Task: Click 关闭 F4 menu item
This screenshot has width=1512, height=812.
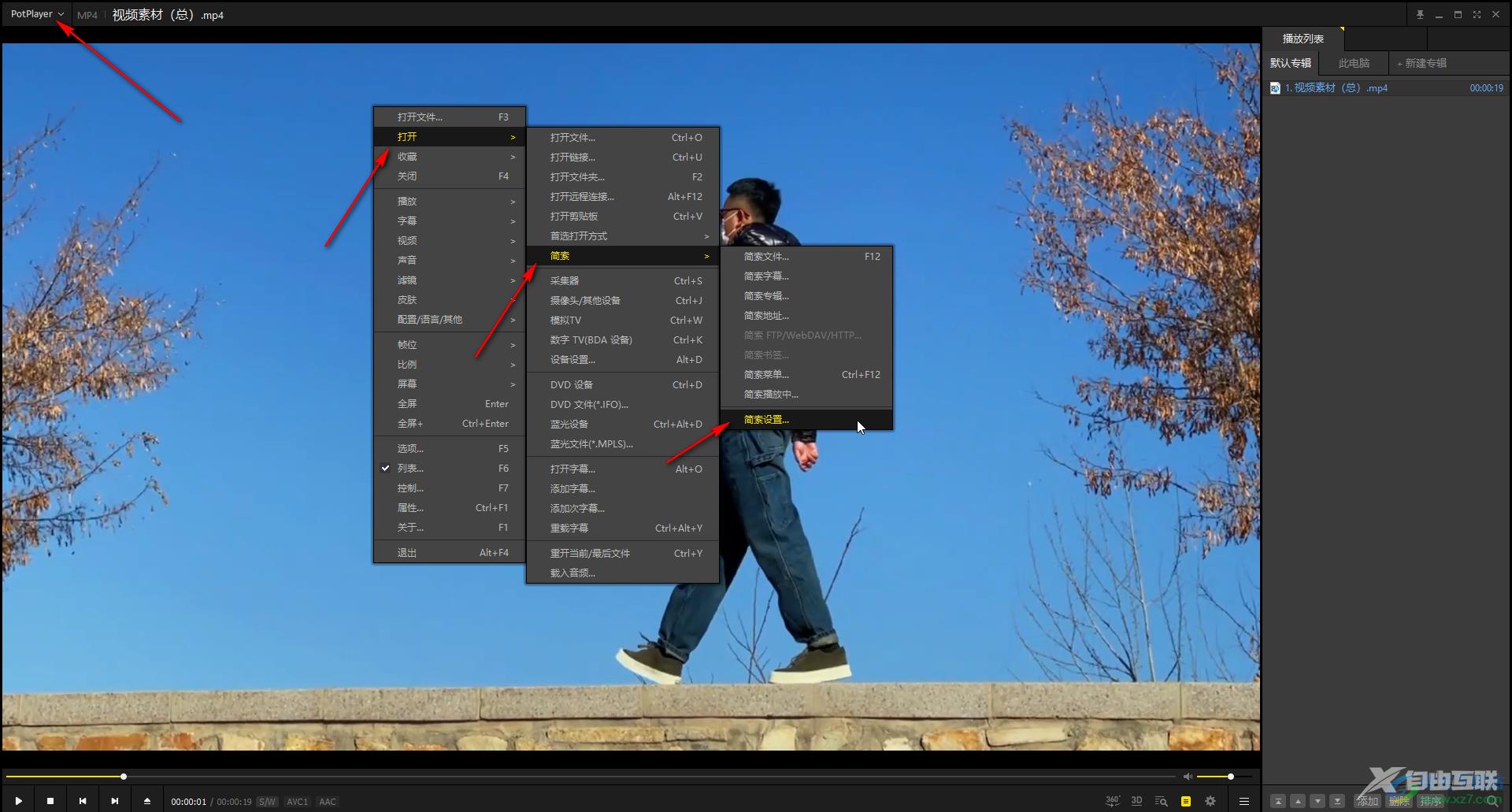Action: pos(450,176)
